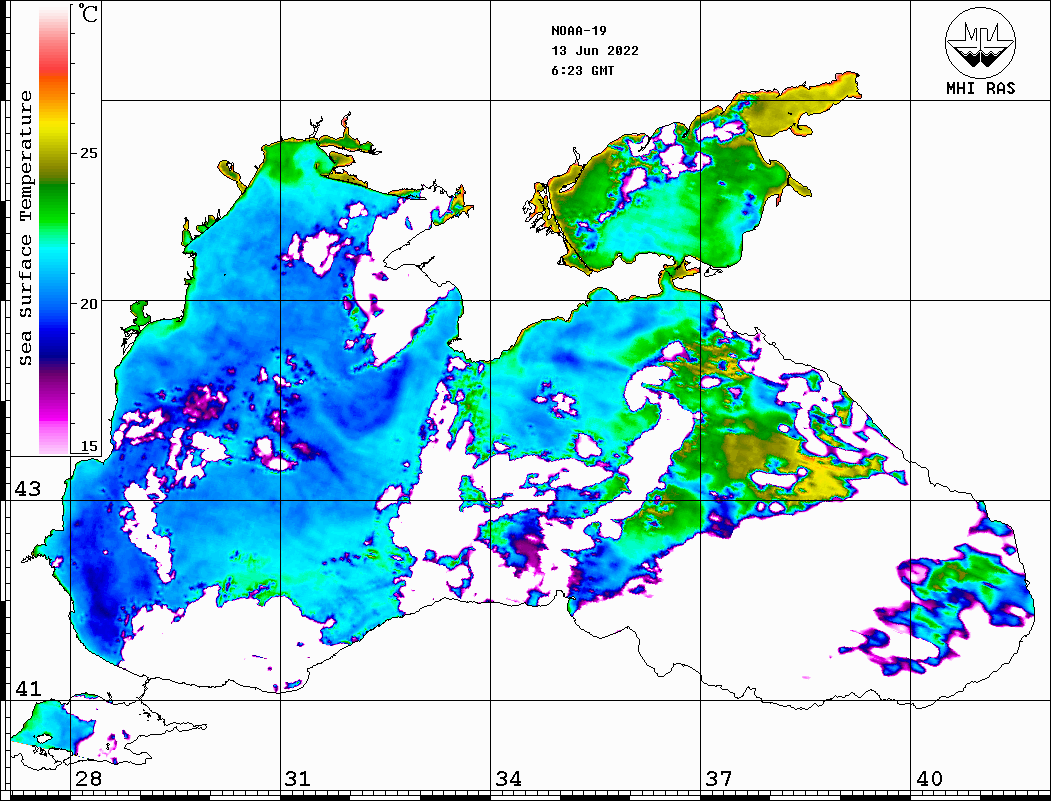Click the temperature color scale bar
This screenshot has height=801, width=1051.
click(54, 230)
